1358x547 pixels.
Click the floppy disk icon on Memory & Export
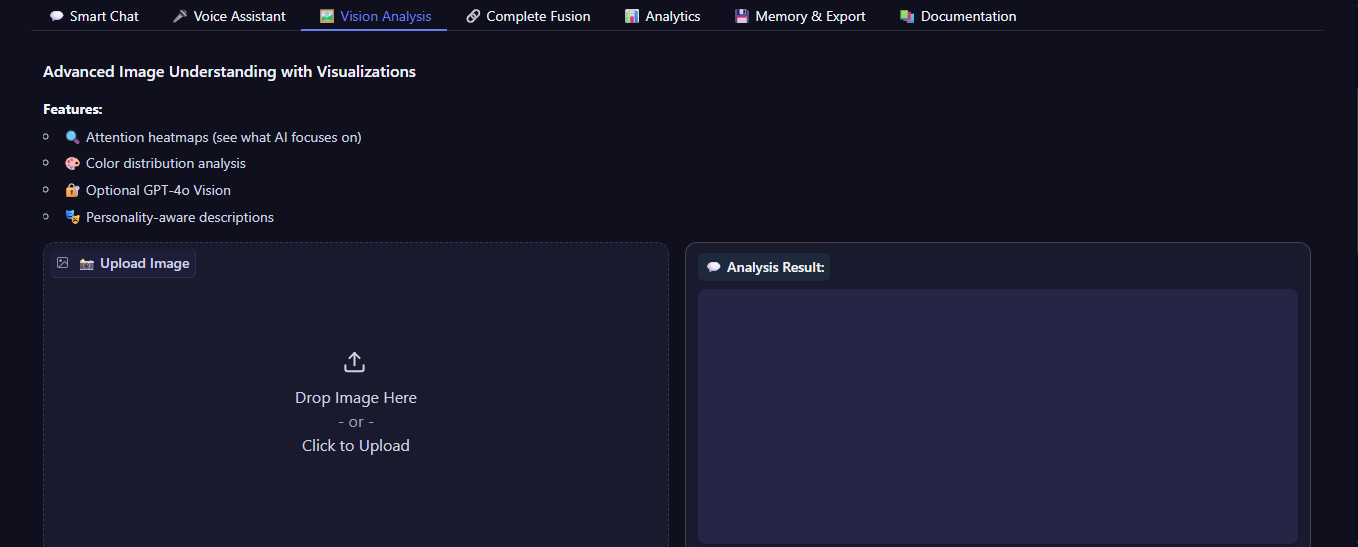[742, 16]
